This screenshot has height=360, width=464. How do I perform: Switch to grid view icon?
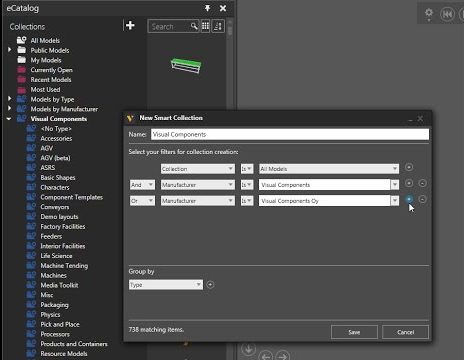point(205,26)
